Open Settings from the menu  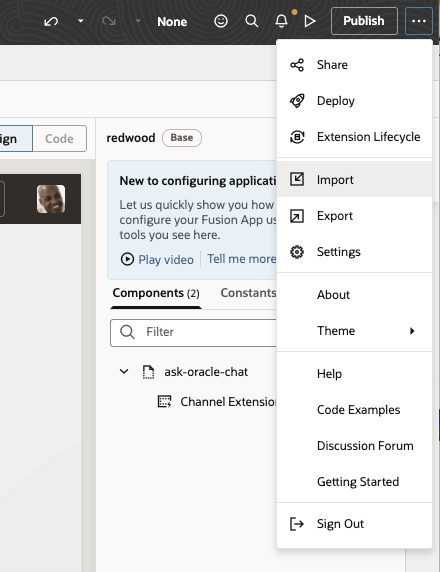(x=354, y=252)
